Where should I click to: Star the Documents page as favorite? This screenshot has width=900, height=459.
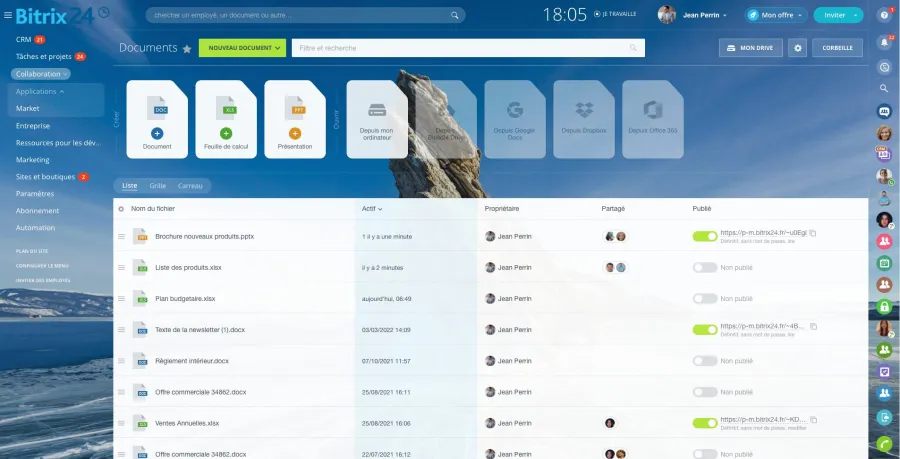click(x=187, y=49)
